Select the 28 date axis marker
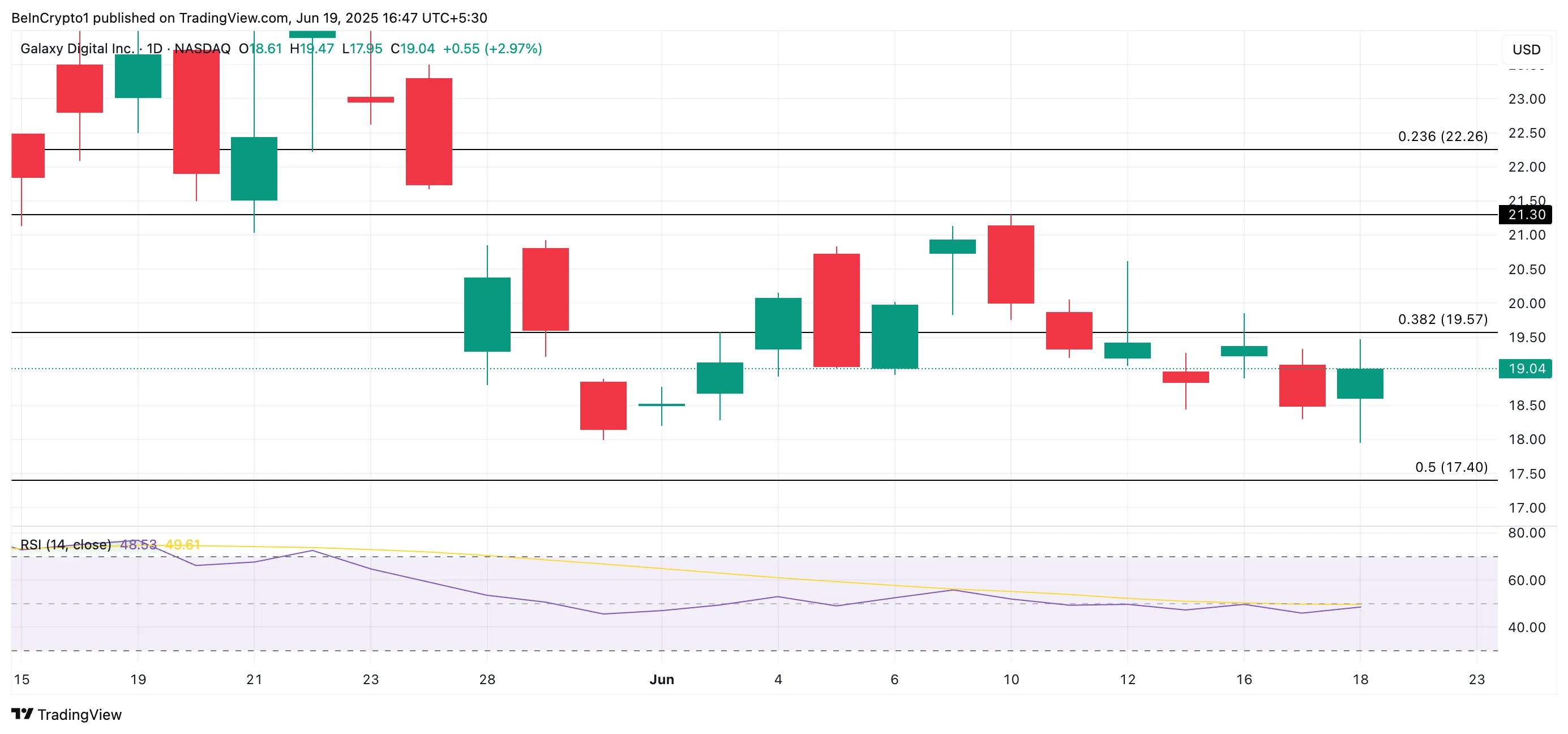 tap(487, 679)
